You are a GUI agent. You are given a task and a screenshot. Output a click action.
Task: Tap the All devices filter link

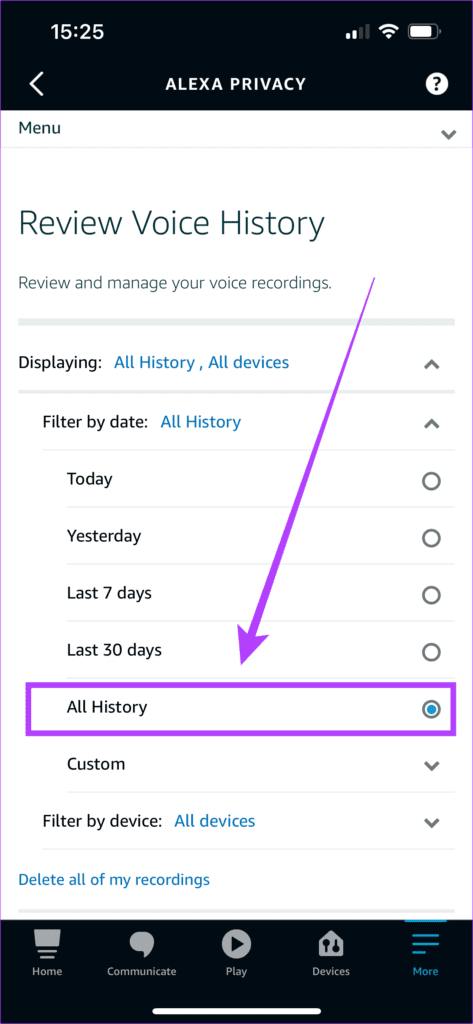[x=214, y=821]
